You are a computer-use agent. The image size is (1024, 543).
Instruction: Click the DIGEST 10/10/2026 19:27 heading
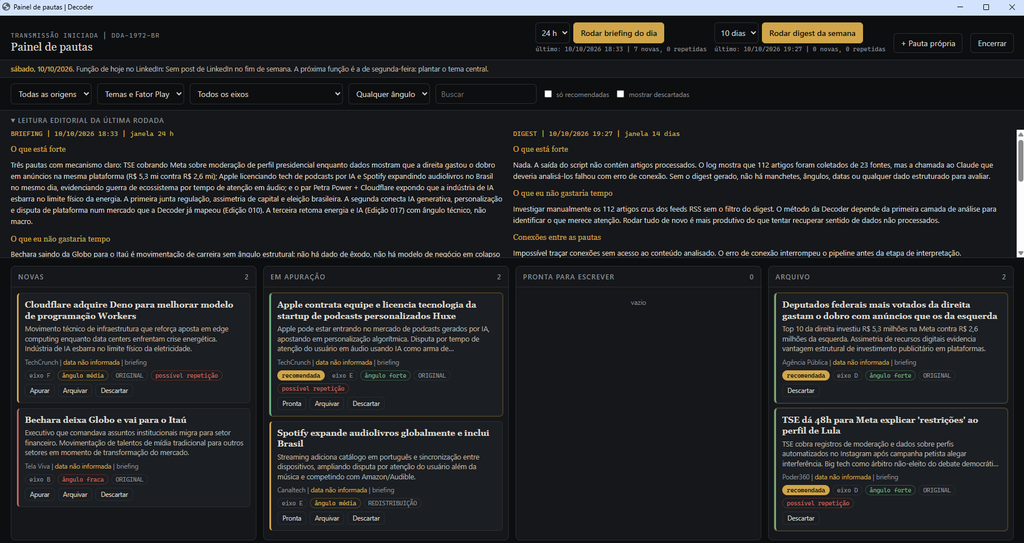(x=596, y=133)
